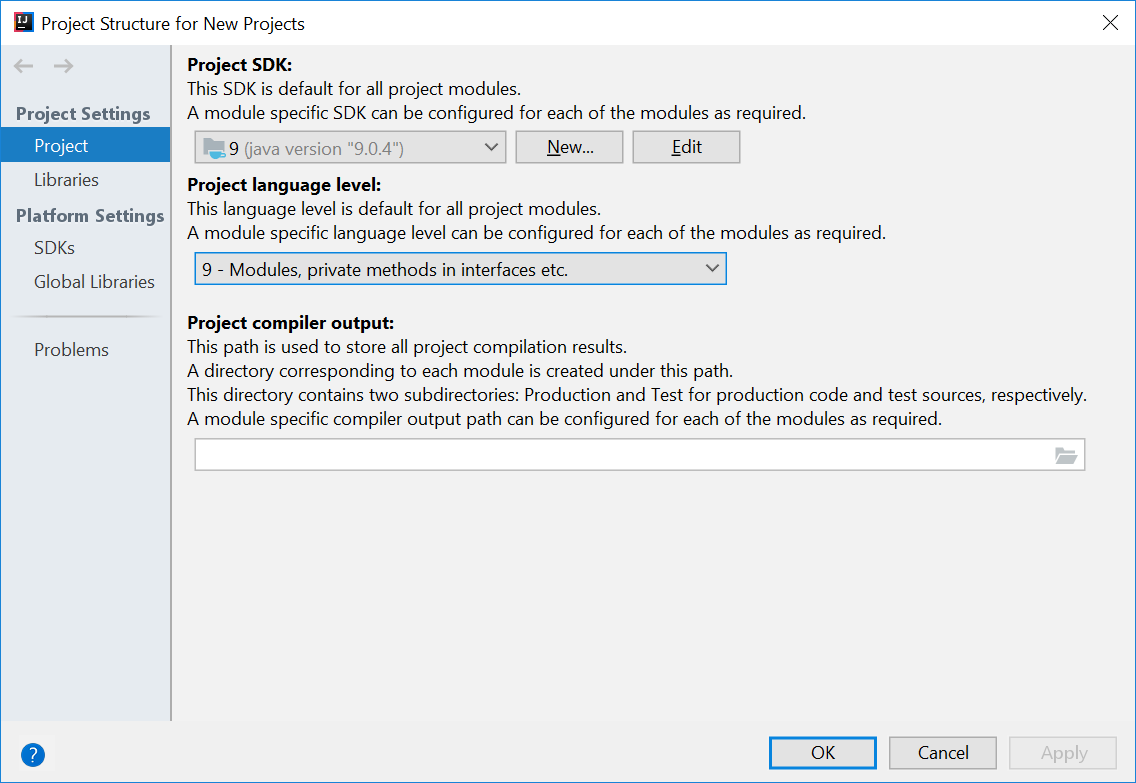Open the Project SDK dropdown

490,146
